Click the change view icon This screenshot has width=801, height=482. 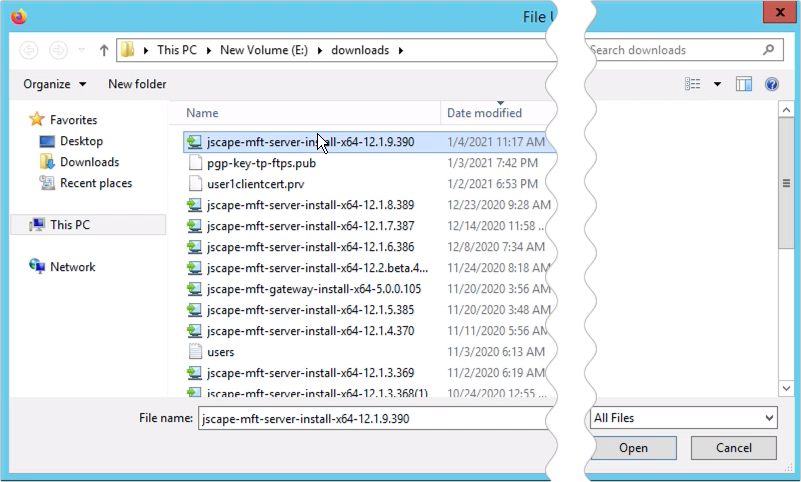(693, 85)
